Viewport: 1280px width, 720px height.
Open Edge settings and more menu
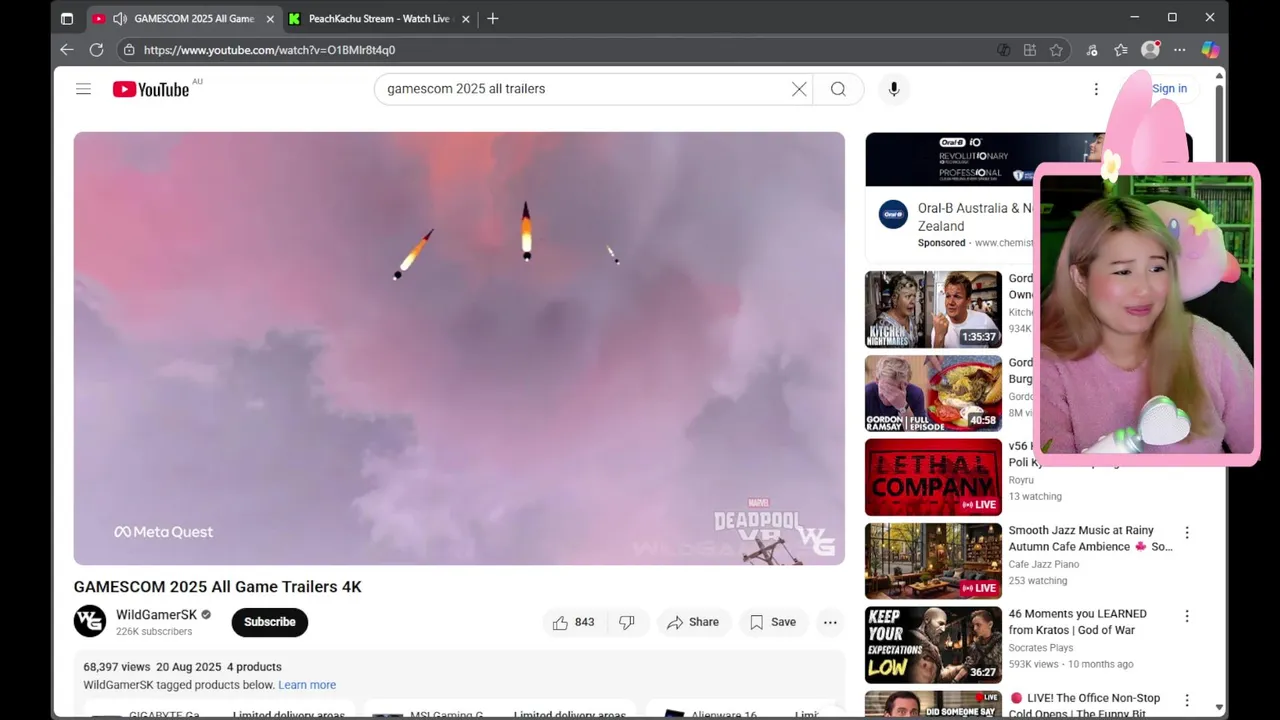click(x=1180, y=50)
